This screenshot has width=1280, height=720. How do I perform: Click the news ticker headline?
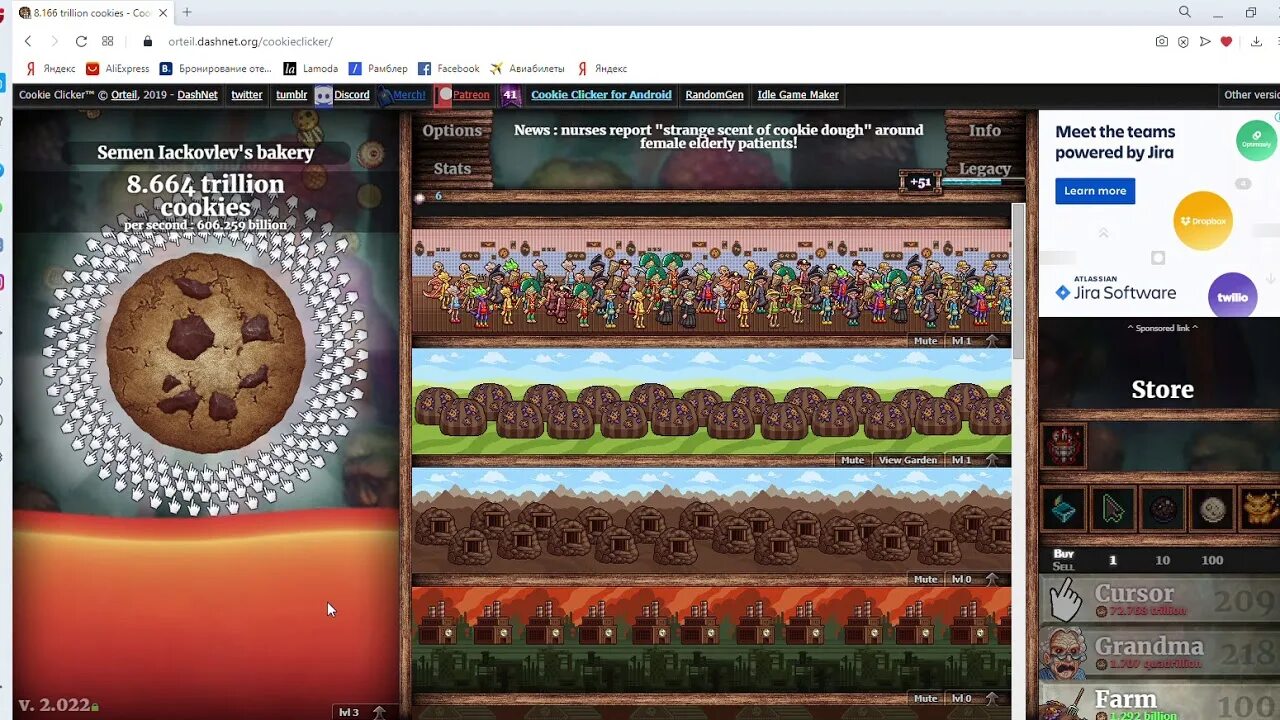718,137
